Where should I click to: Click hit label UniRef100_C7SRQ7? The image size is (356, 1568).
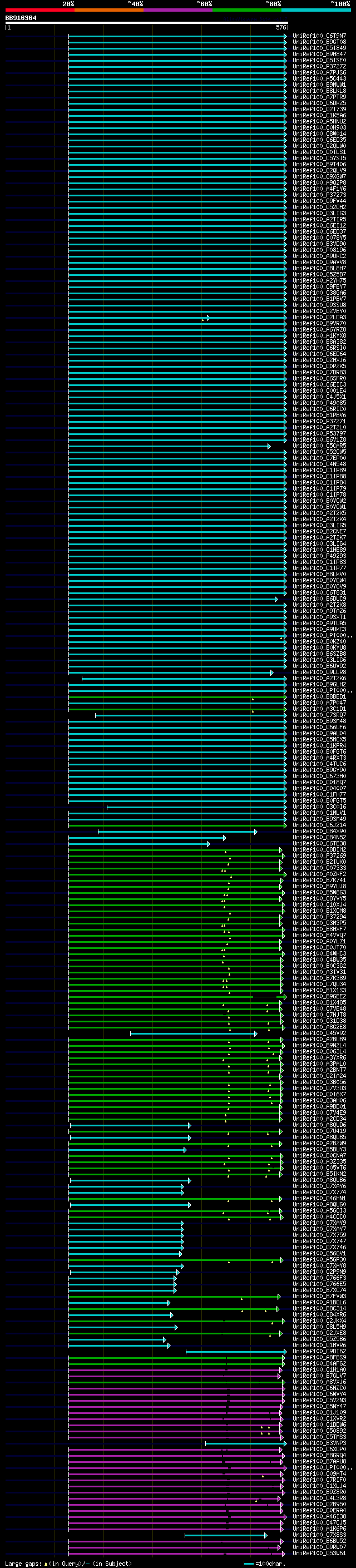pos(319,715)
